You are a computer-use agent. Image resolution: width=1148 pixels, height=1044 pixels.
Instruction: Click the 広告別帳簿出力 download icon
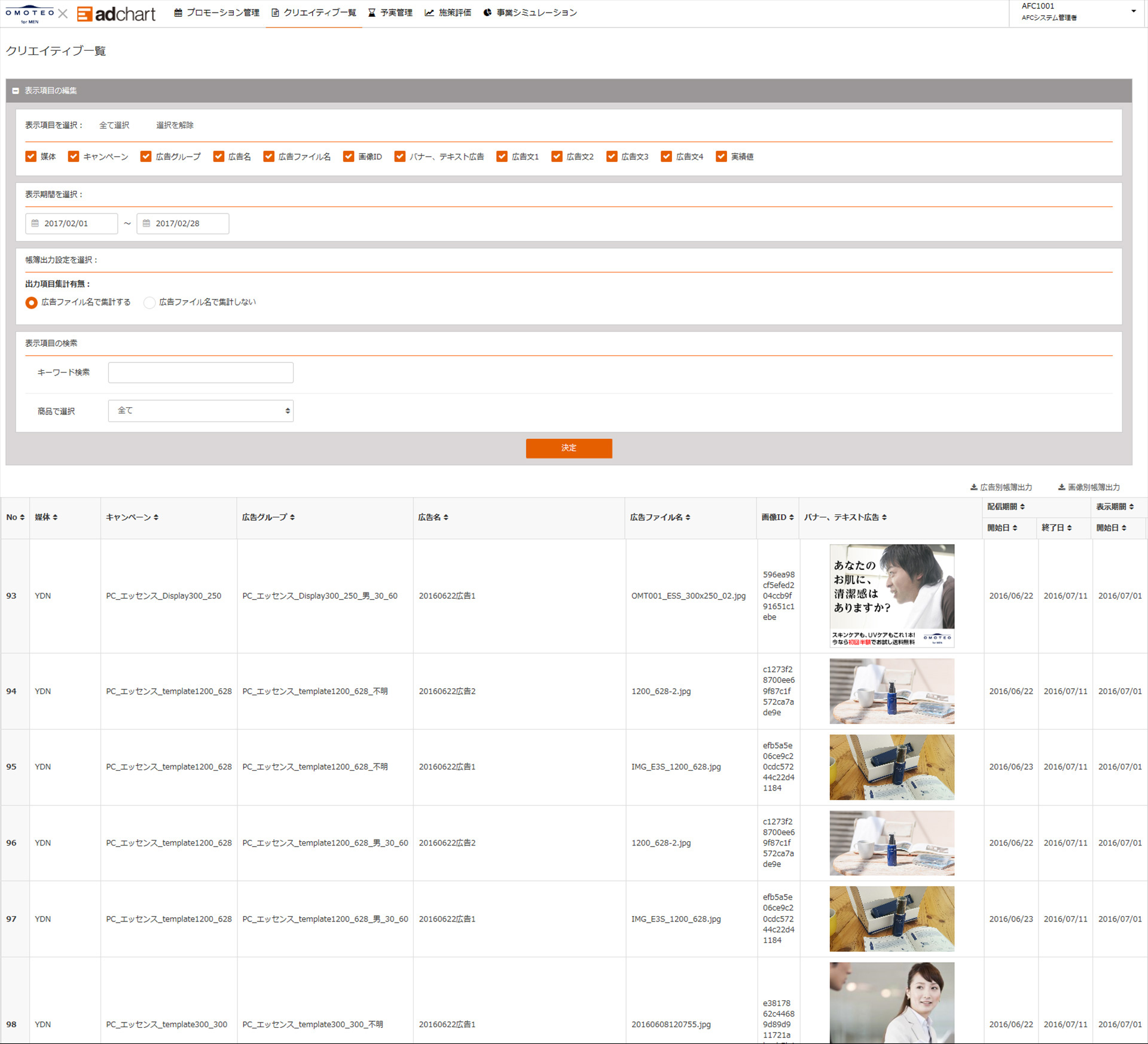(x=973, y=487)
